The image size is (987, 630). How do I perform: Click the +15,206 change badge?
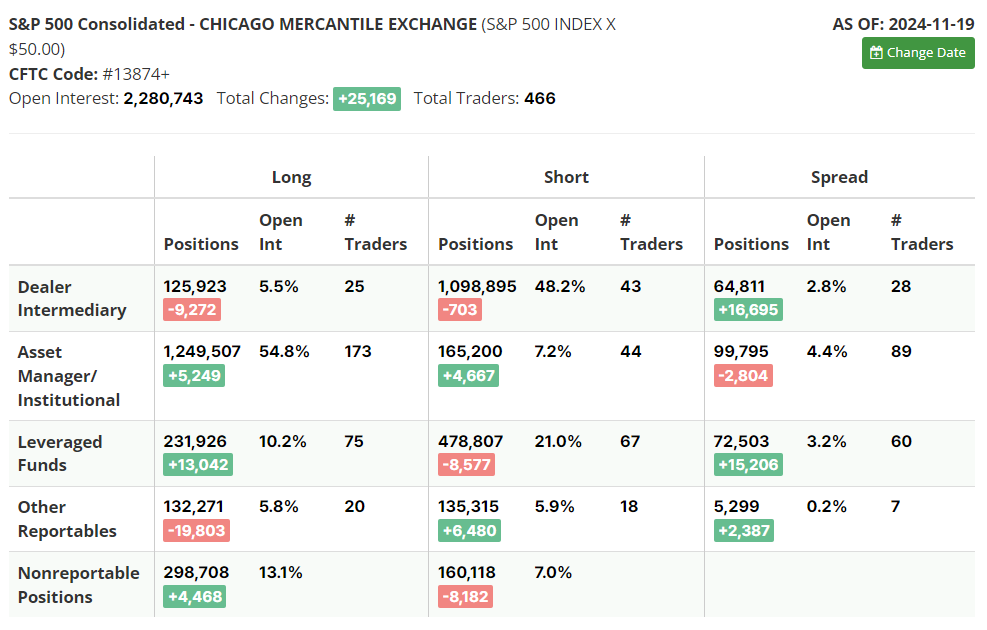748,465
